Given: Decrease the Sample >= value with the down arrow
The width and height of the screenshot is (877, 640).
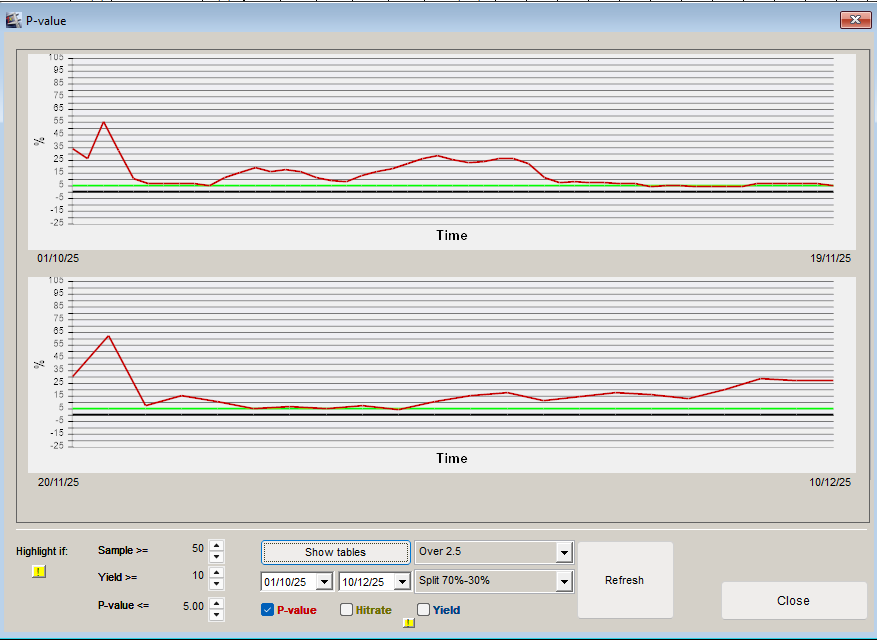Looking at the screenshot, I should [216, 554].
